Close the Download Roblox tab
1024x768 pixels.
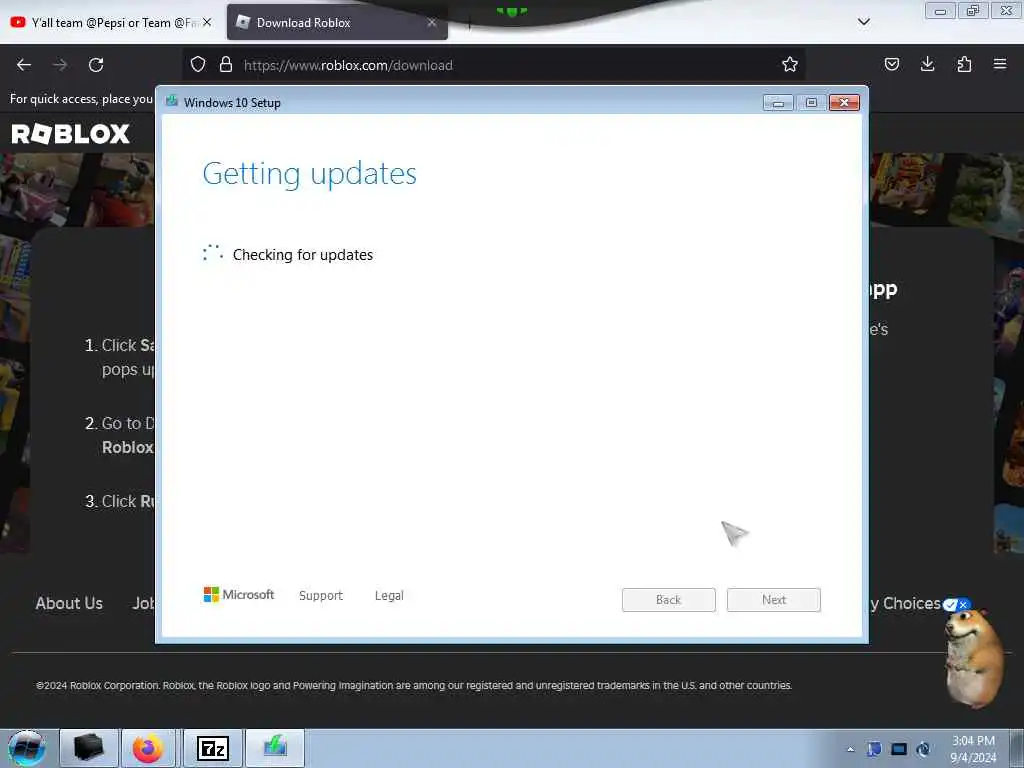point(432,22)
